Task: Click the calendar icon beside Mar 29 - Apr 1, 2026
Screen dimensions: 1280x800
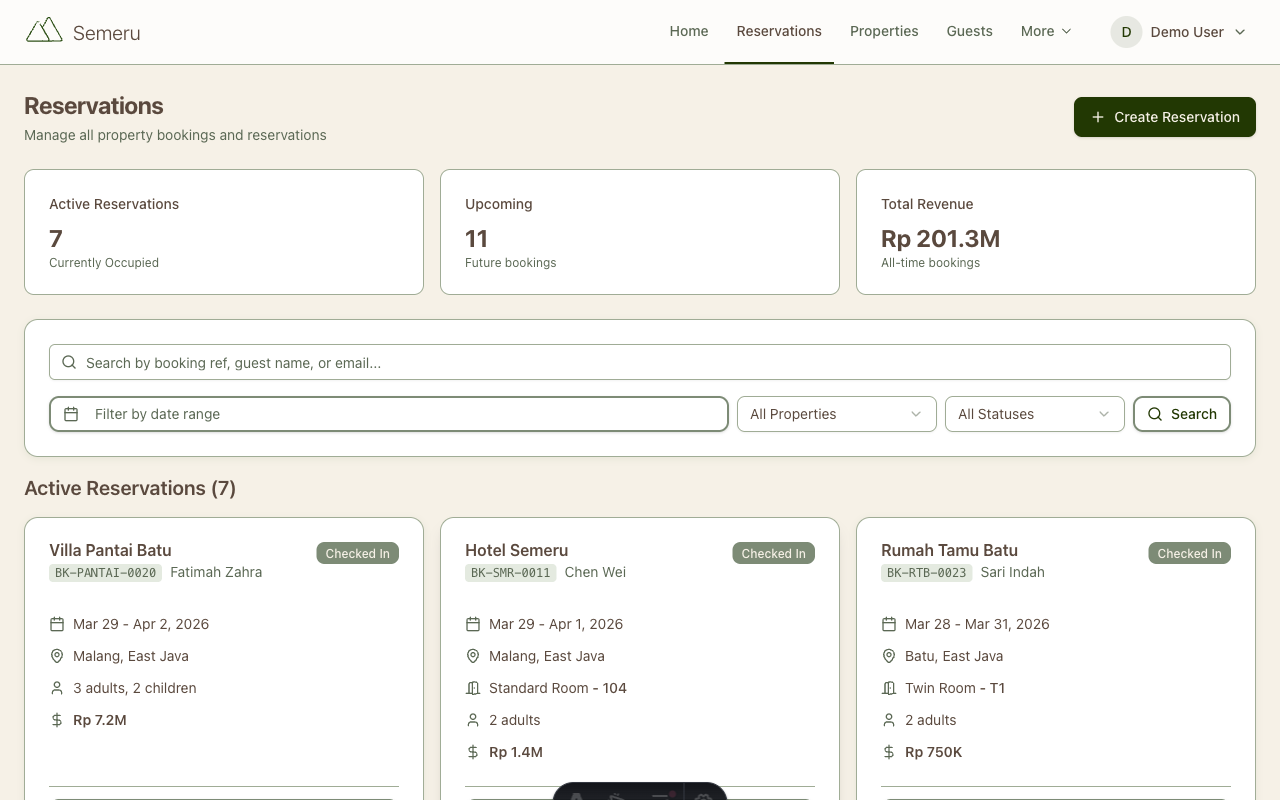Action: (473, 624)
